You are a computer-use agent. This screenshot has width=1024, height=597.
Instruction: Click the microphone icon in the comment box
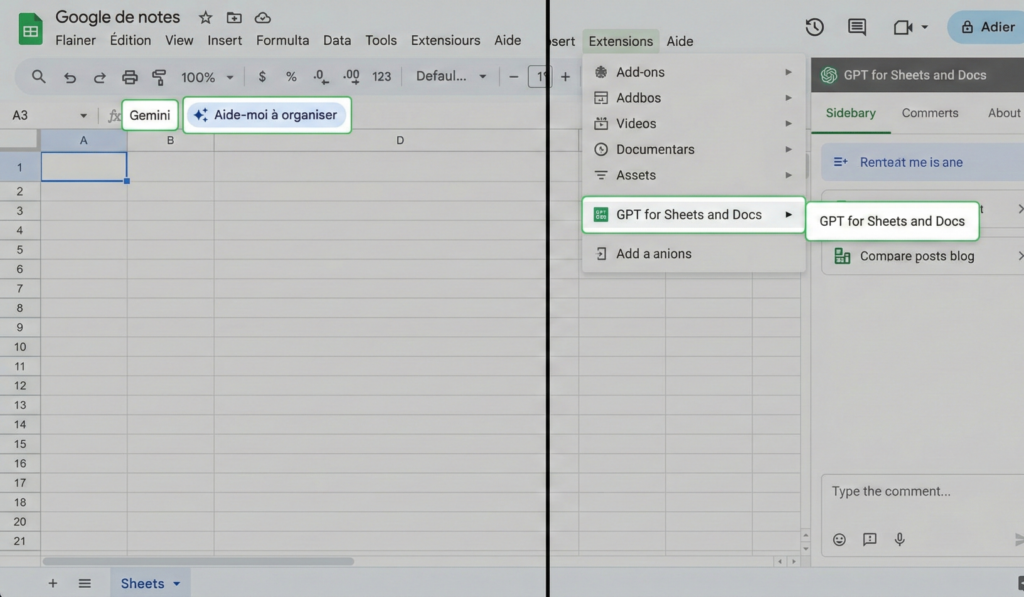899,539
